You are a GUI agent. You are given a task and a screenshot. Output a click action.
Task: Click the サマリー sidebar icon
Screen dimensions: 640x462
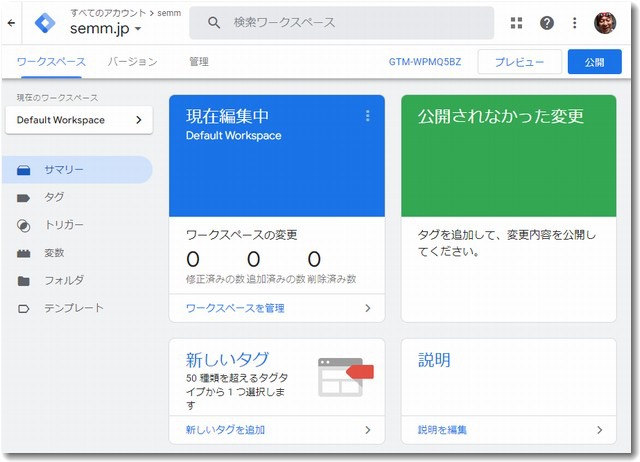pos(24,170)
